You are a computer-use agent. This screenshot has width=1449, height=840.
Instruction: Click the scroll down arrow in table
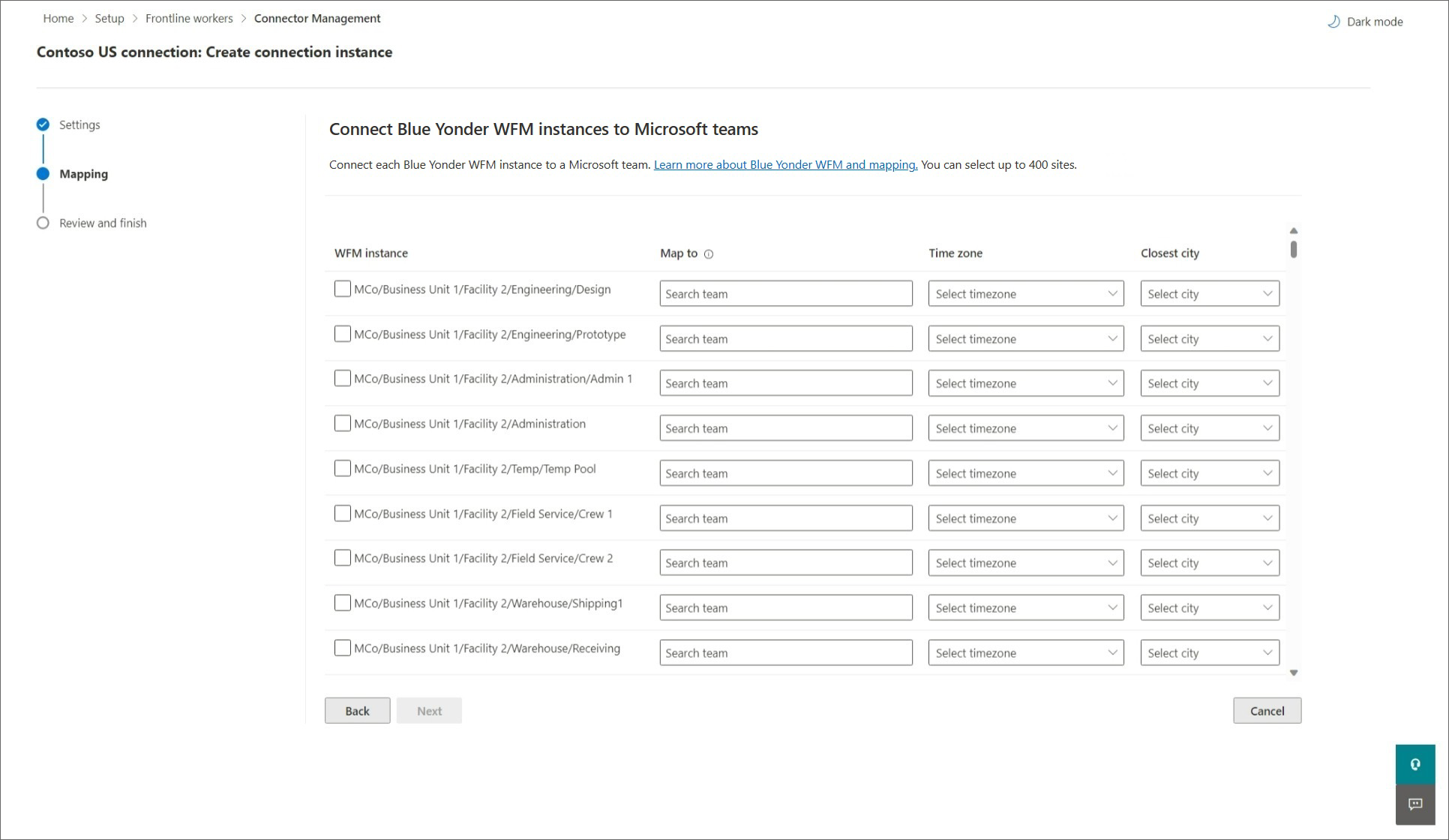[x=1294, y=673]
